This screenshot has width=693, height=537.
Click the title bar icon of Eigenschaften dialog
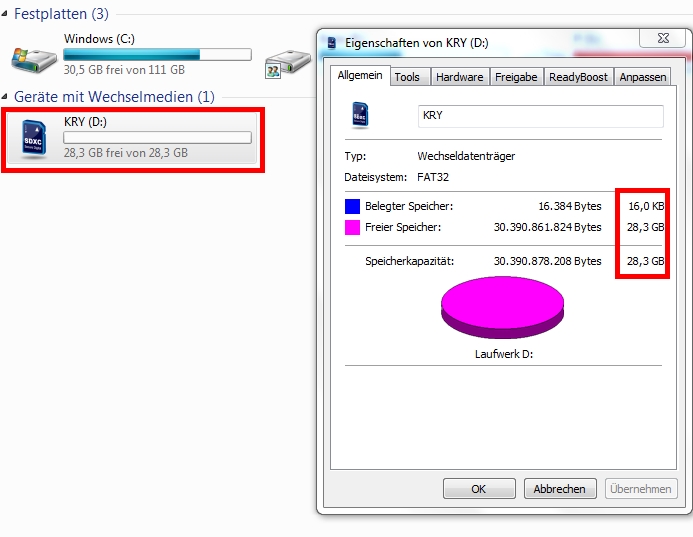(x=331, y=43)
